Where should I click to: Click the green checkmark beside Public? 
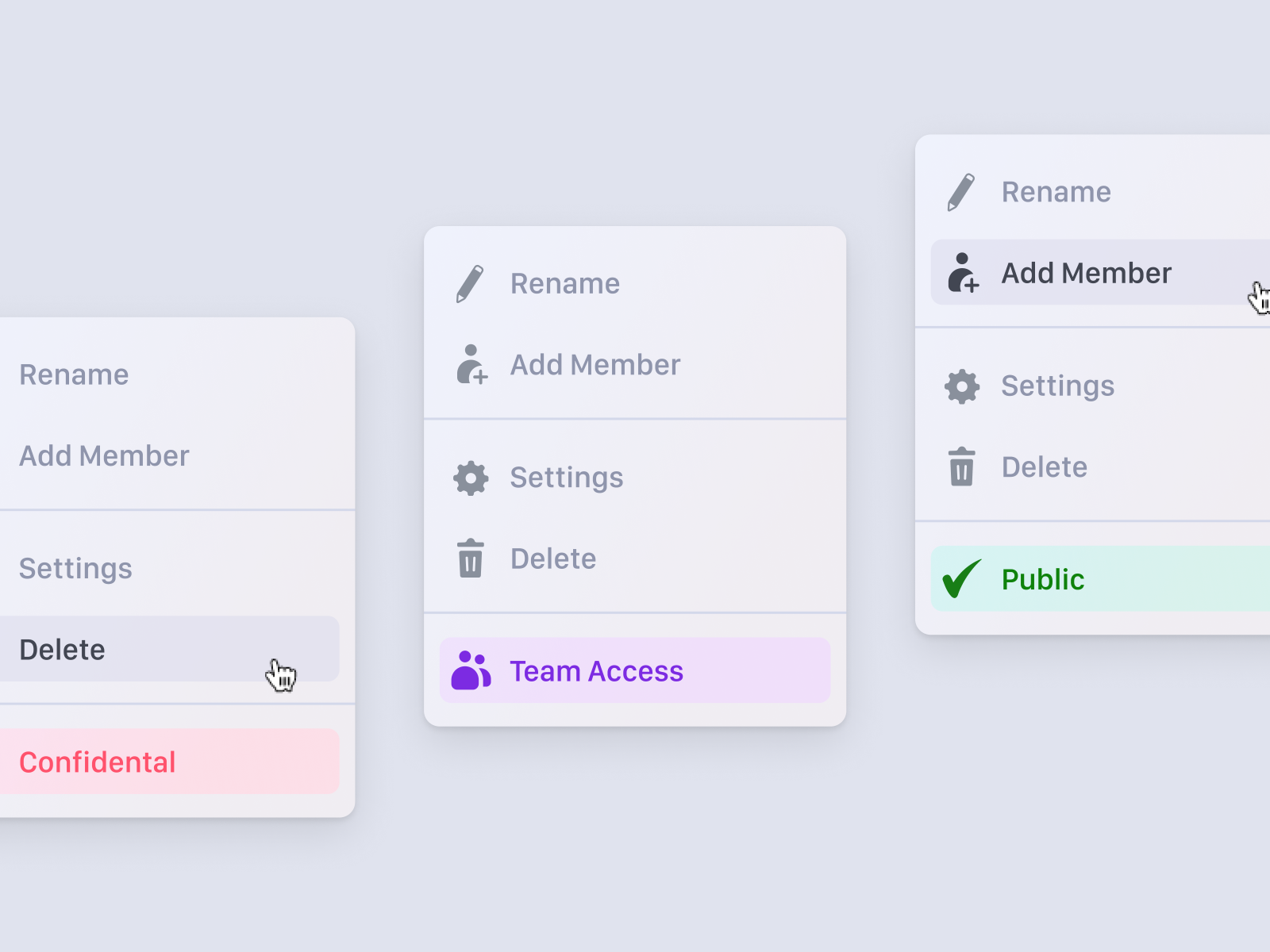[x=960, y=578]
